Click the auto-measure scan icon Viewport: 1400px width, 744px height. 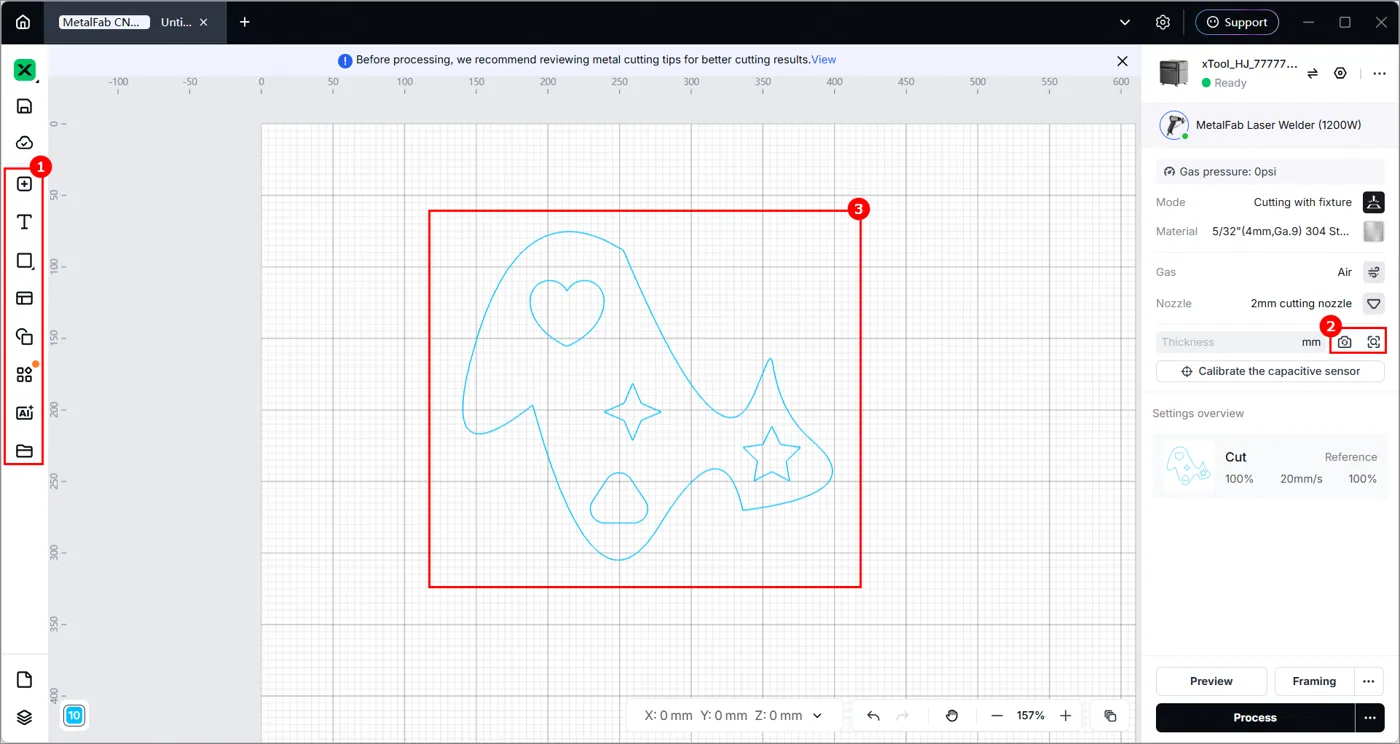pyautogui.click(x=1374, y=342)
